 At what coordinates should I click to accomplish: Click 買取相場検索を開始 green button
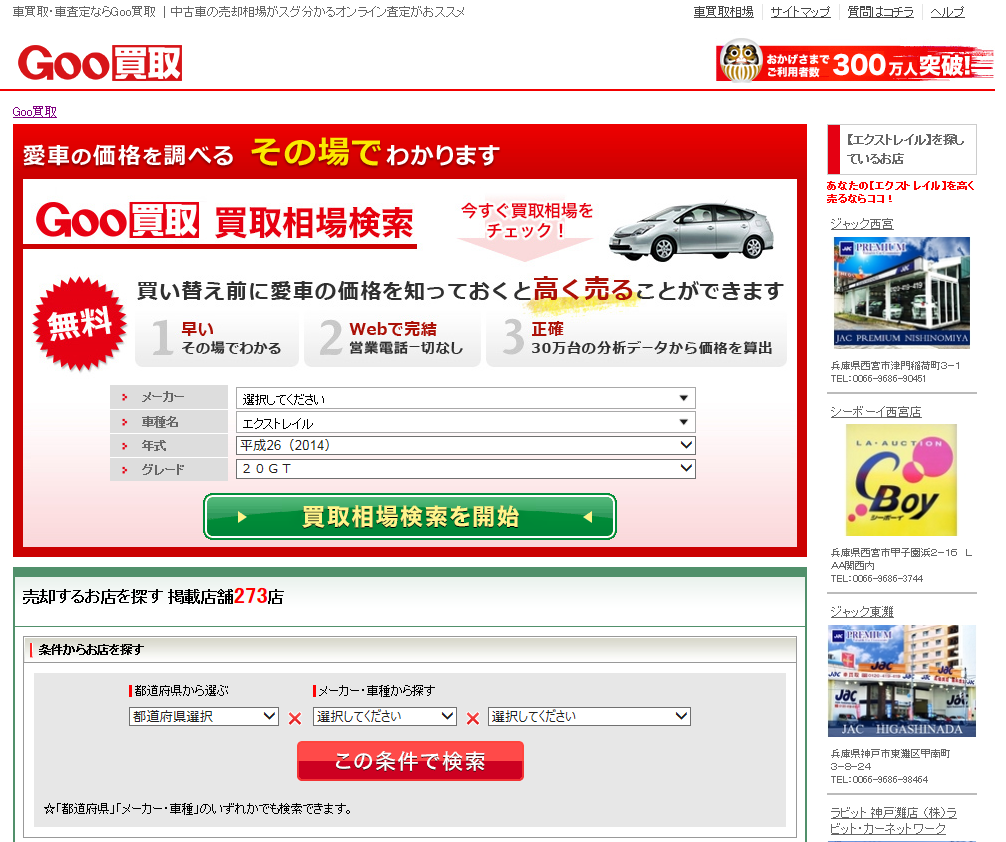(x=410, y=517)
